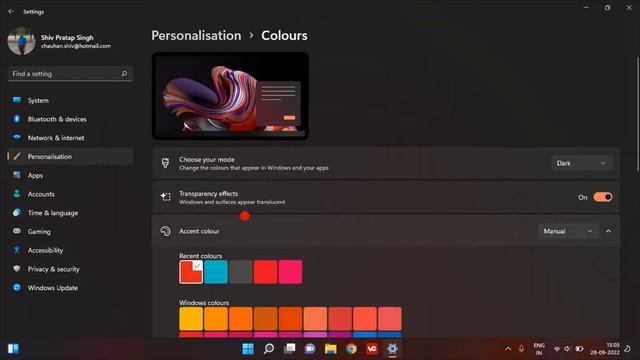This screenshot has height=360, width=640.
Task: Go to Network & internet settings
Action: coord(70,138)
